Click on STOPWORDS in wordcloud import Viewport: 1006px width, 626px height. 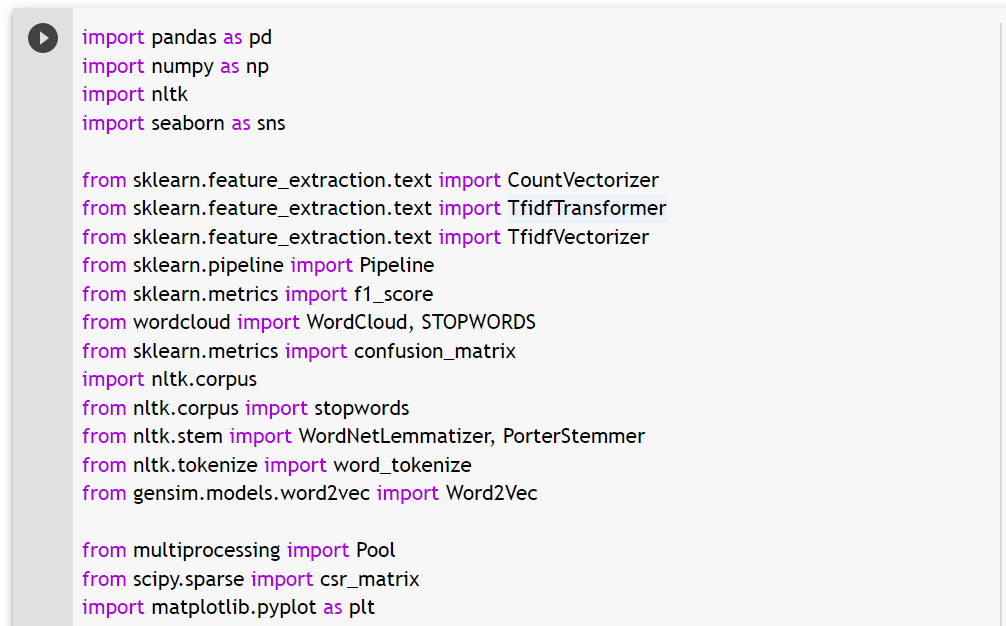[479, 322]
